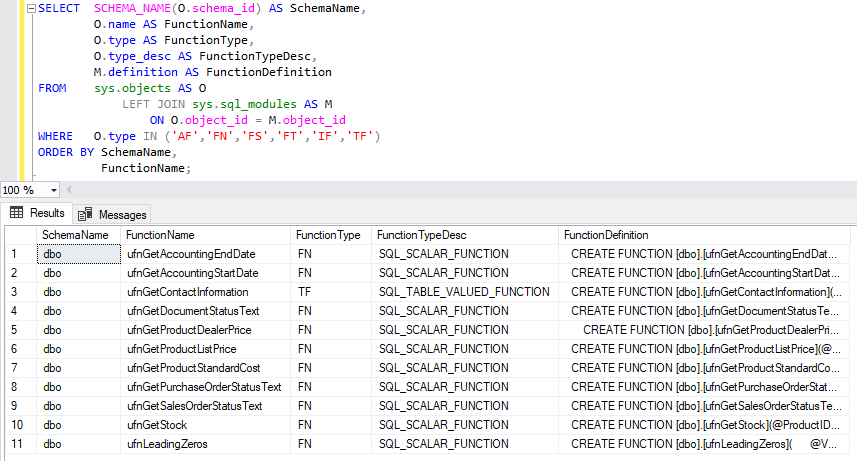Image resolution: width=857 pixels, height=461 pixels.
Task: Open the 100 % zoom dropdown
Action: (53, 190)
